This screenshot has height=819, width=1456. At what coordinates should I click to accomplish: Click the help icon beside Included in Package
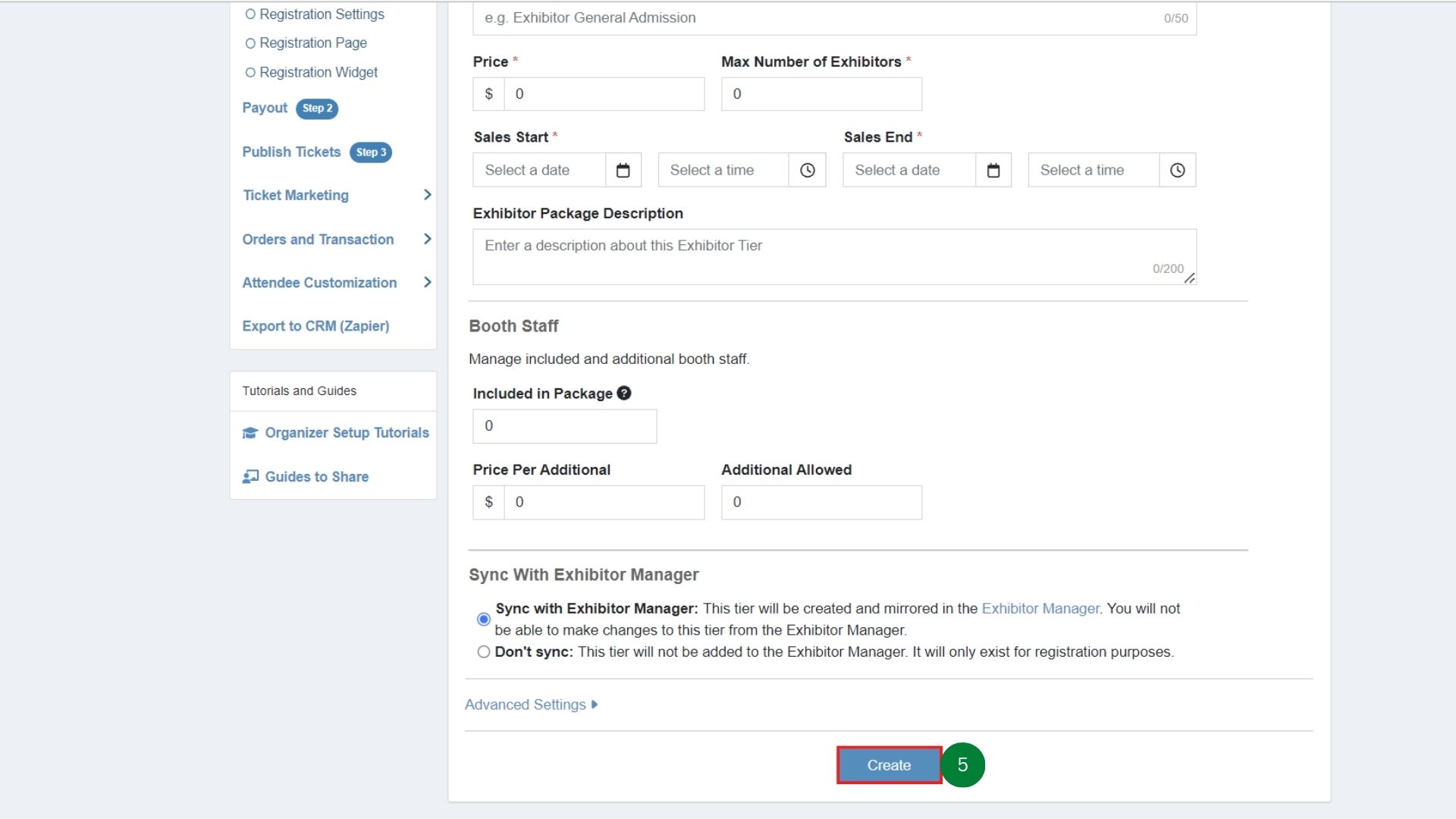pyautogui.click(x=623, y=393)
